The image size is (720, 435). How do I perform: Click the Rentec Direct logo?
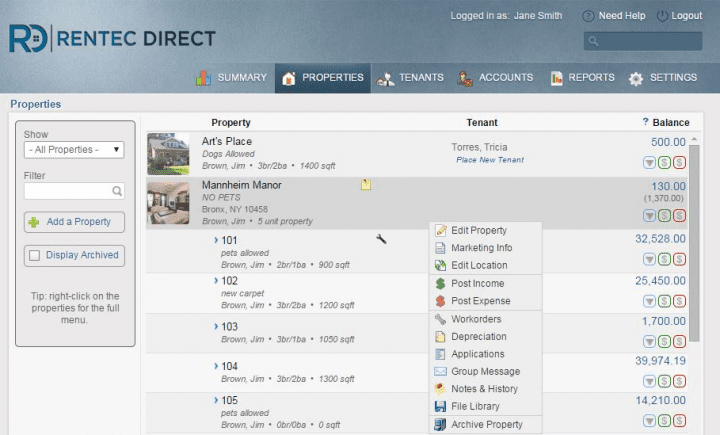click(x=112, y=39)
